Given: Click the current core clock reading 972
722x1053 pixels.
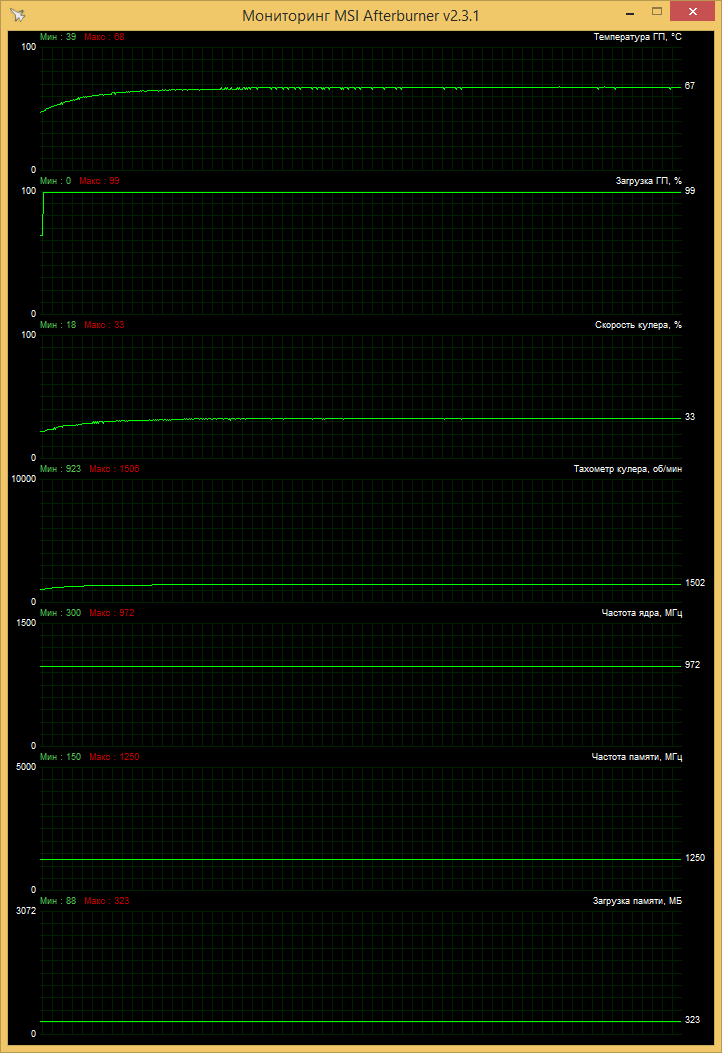Looking at the screenshot, I should pos(692,665).
